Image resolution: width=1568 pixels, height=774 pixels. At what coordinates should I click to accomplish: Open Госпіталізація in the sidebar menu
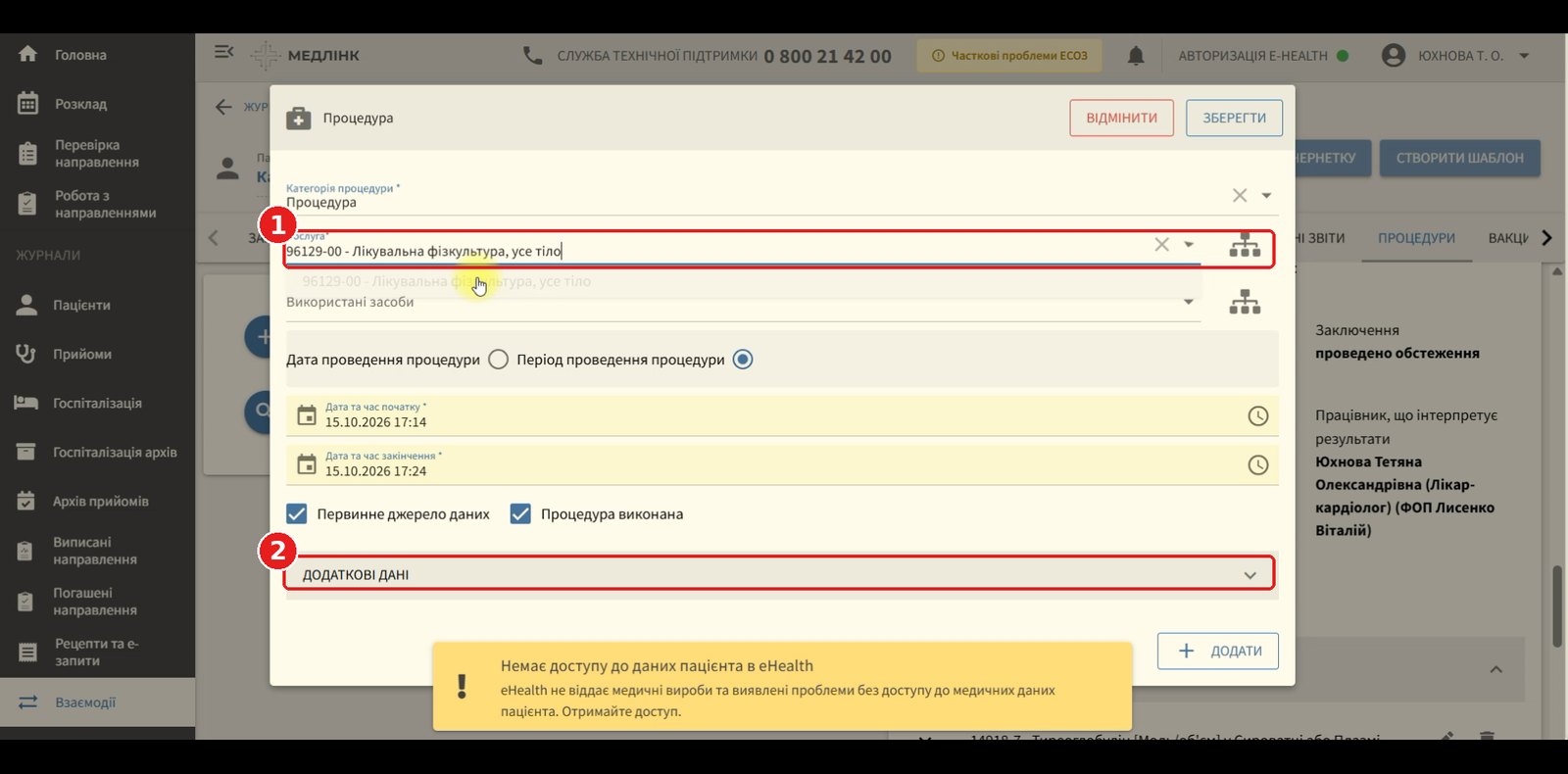pyautogui.click(x=97, y=403)
